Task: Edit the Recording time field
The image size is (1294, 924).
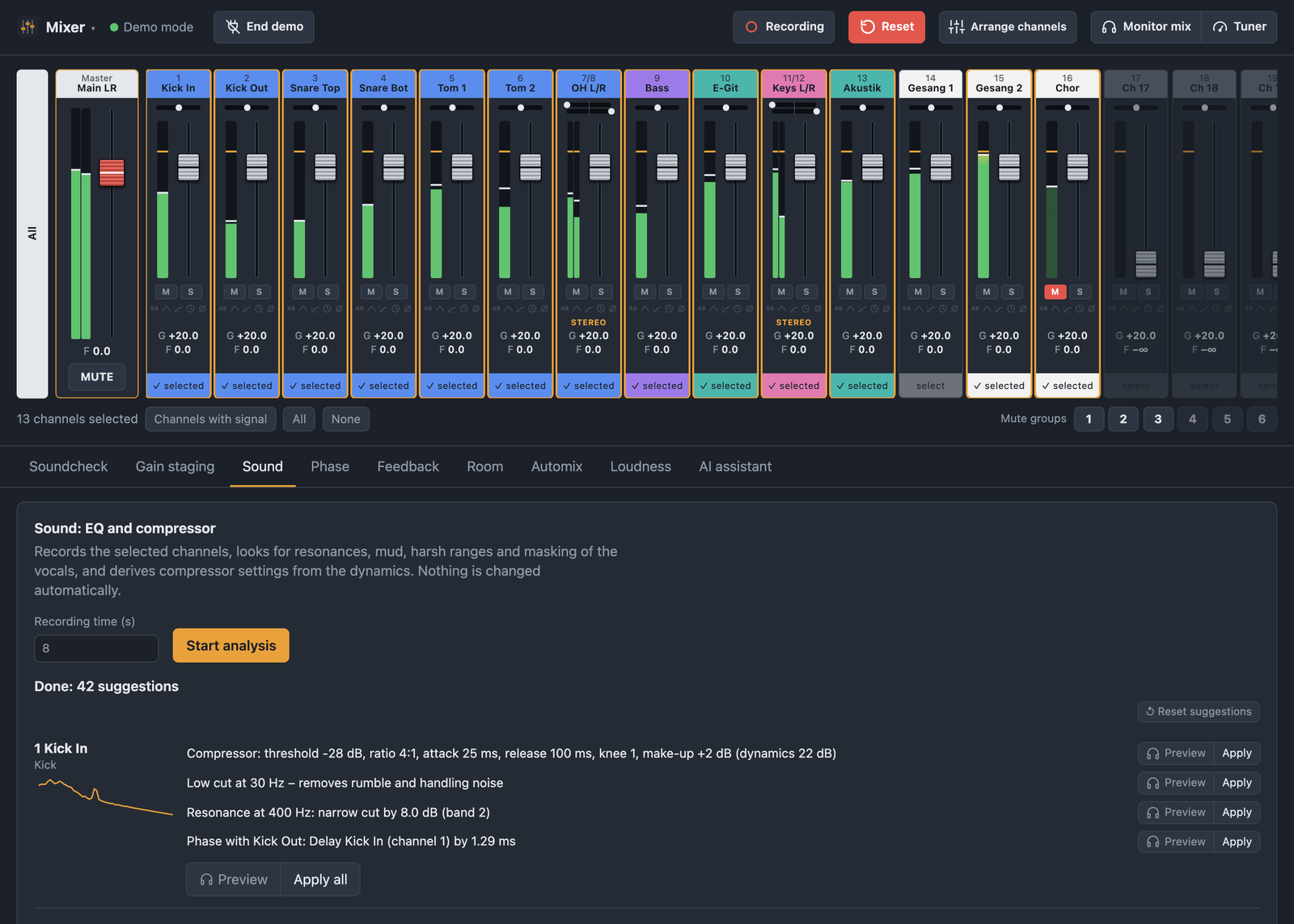Action: click(x=96, y=648)
